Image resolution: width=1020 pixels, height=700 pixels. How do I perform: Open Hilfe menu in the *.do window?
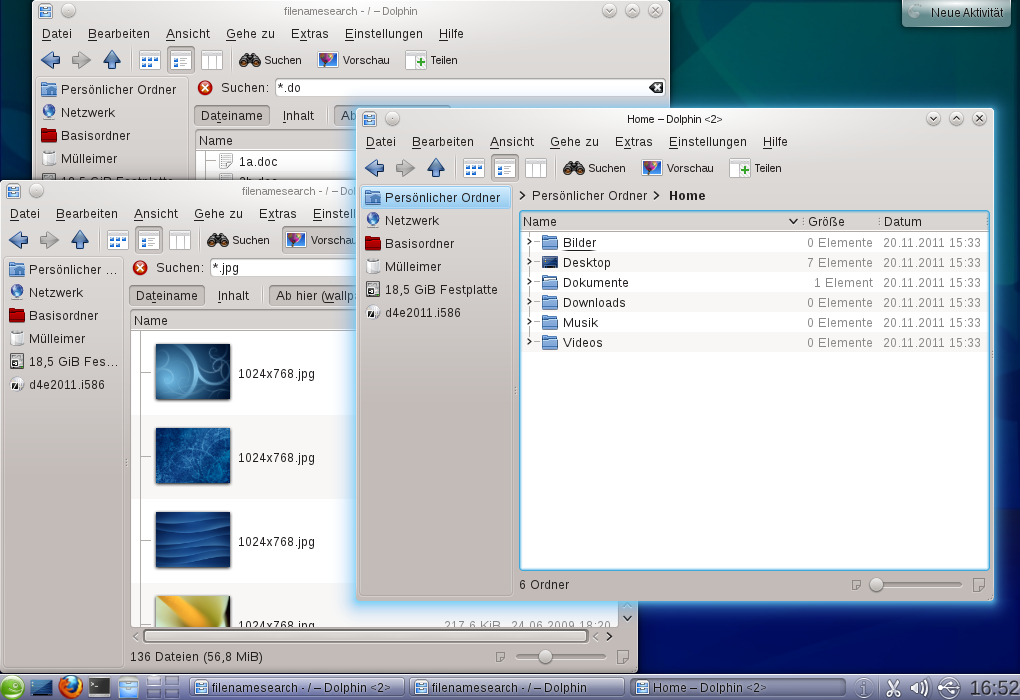(451, 34)
